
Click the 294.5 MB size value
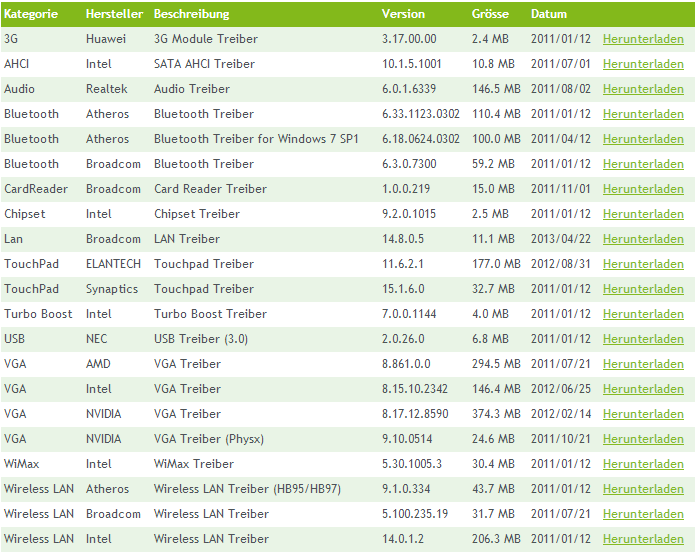point(496,364)
